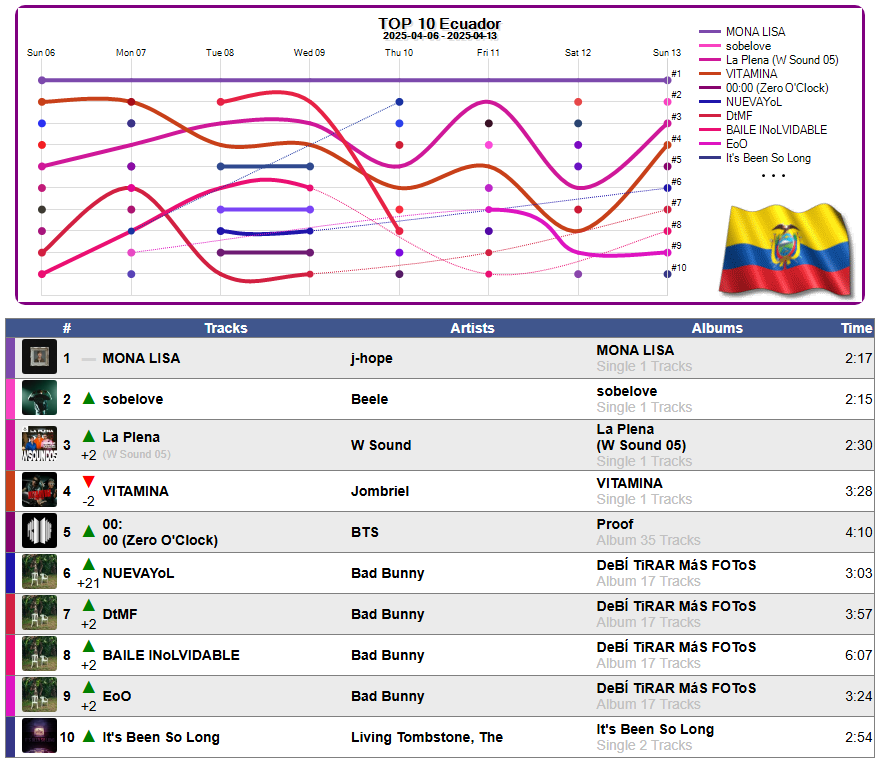Screen dimensions: 877x763
Task: Open the EoO track title
Action: coord(117,696)
